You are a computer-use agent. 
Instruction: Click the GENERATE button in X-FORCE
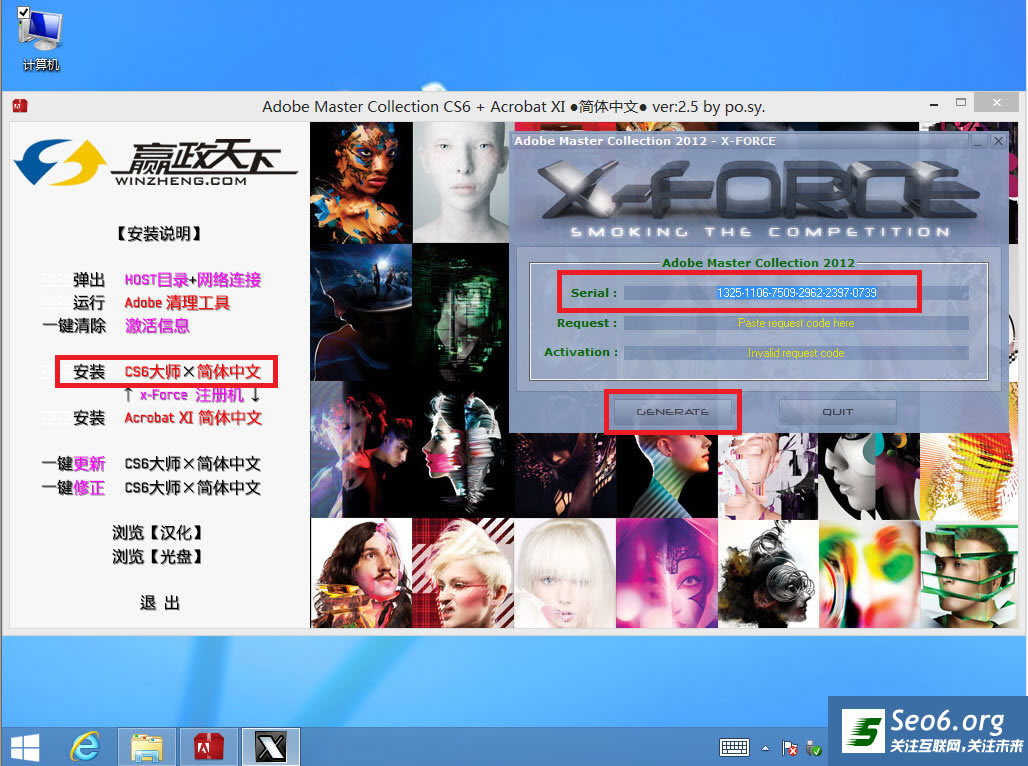click(673, 412)
